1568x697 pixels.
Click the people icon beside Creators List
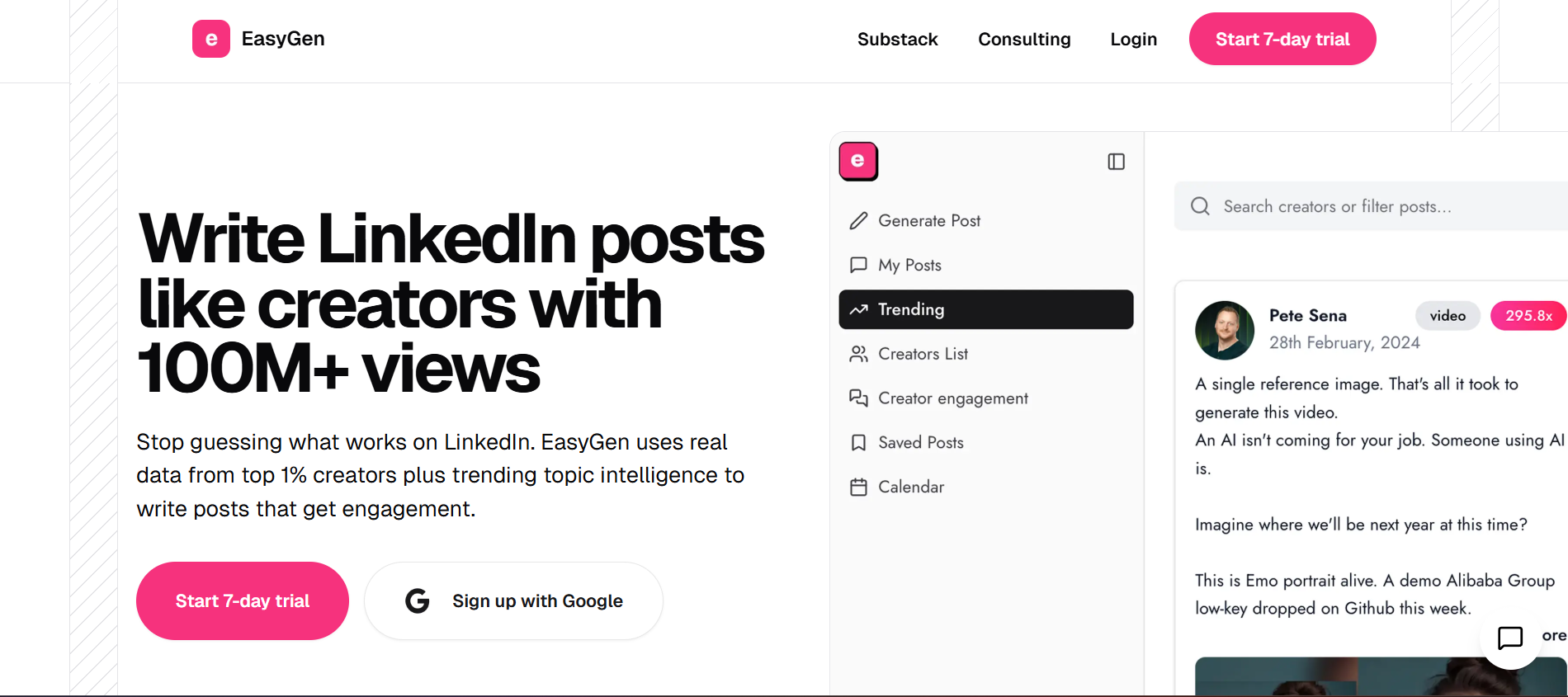858,354
